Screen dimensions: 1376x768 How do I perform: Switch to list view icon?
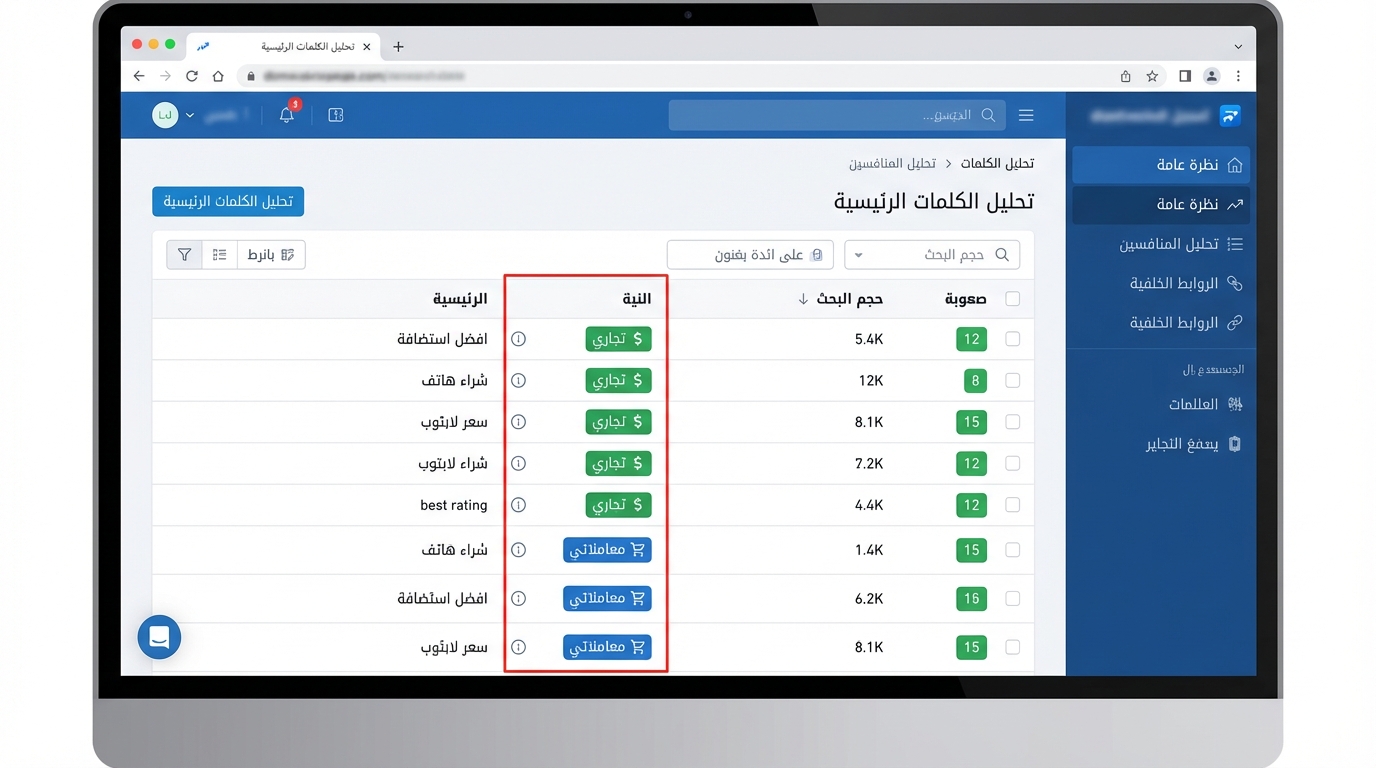click(x=220, y=255)
